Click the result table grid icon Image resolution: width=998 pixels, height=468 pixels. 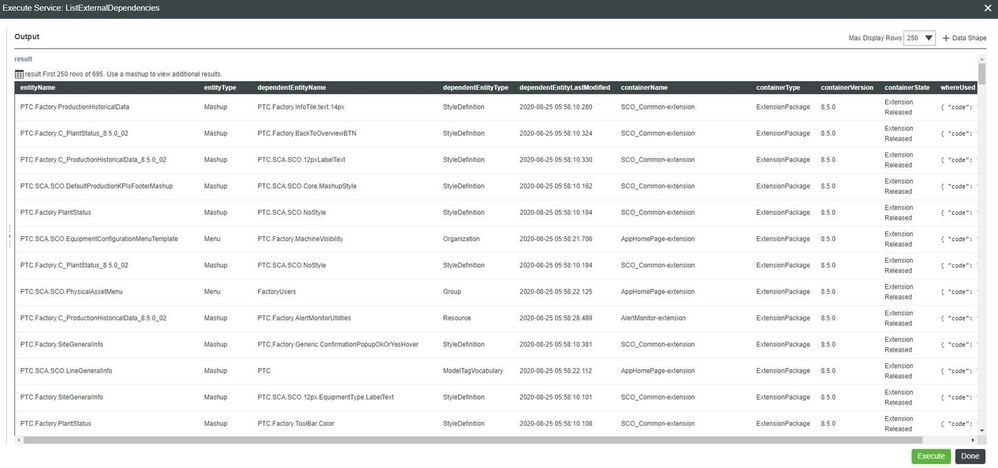point(19,74)
